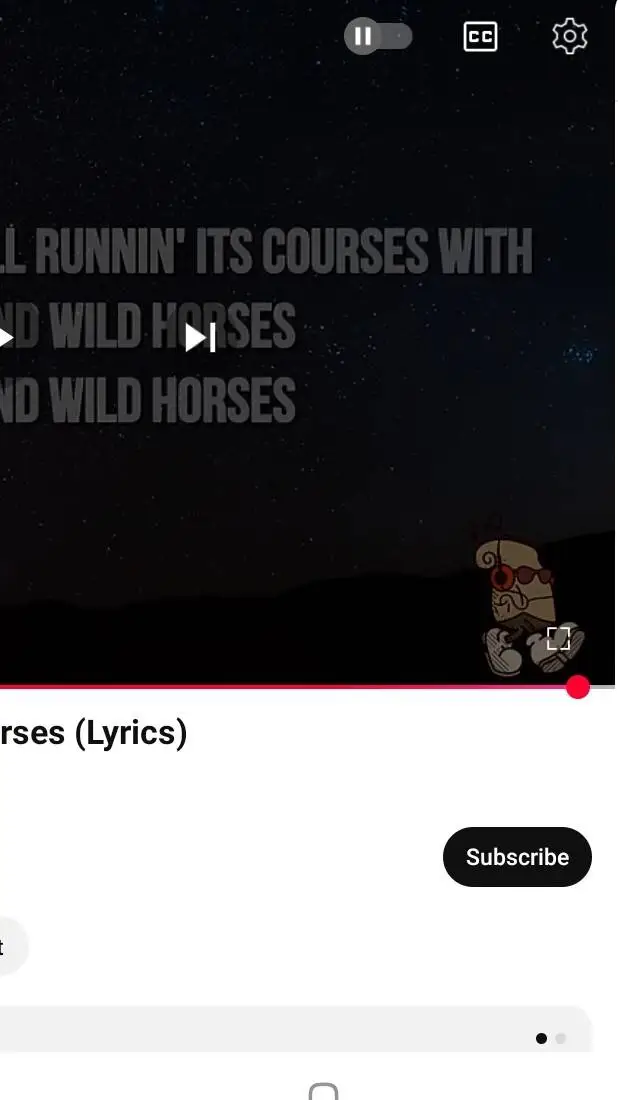Subscribe to the channel
Image resolution: width=618 pixels, height=1100 pixels.
tap(517, 857)
